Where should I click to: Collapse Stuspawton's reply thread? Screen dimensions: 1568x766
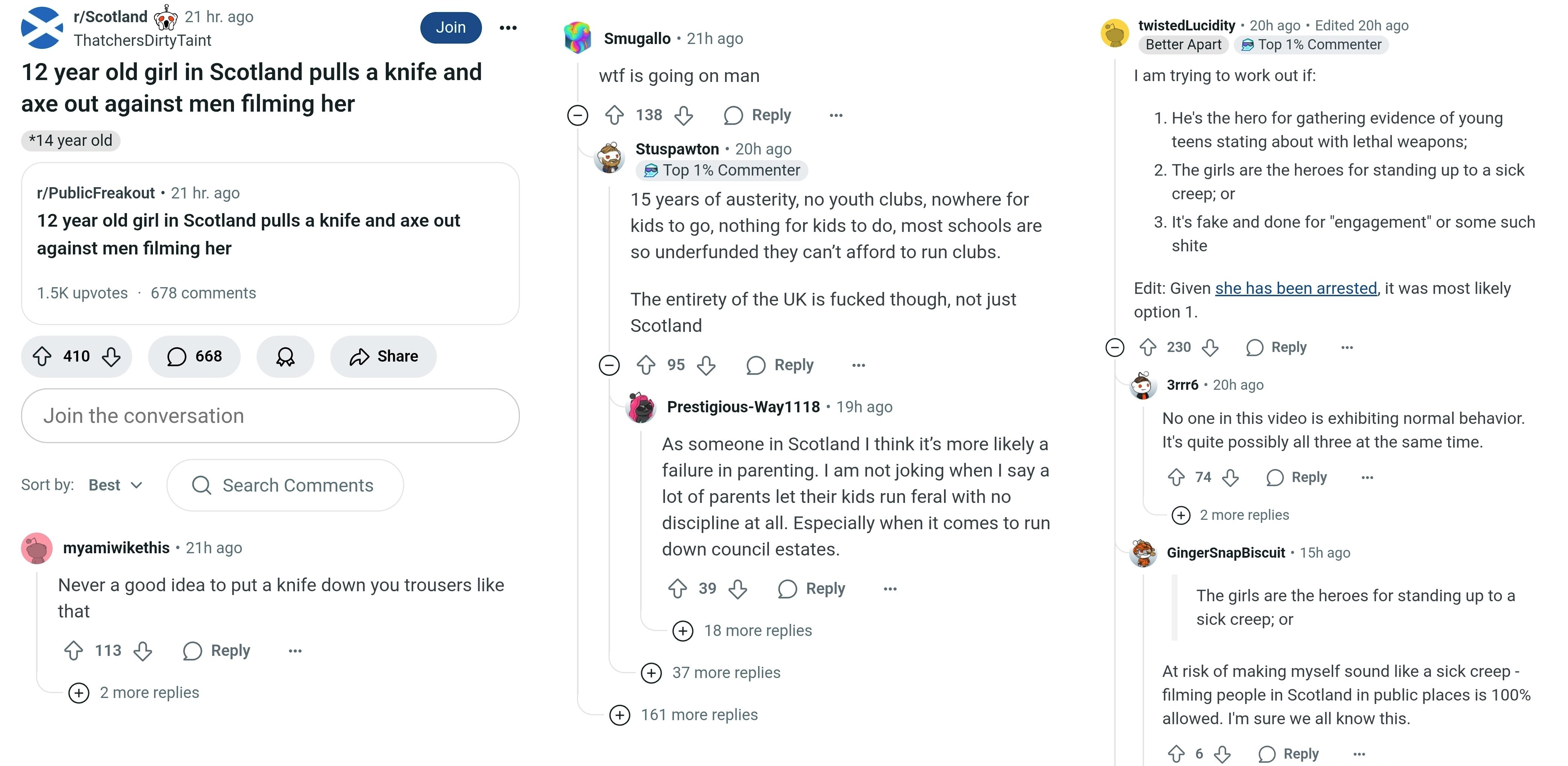coord(609,365)
